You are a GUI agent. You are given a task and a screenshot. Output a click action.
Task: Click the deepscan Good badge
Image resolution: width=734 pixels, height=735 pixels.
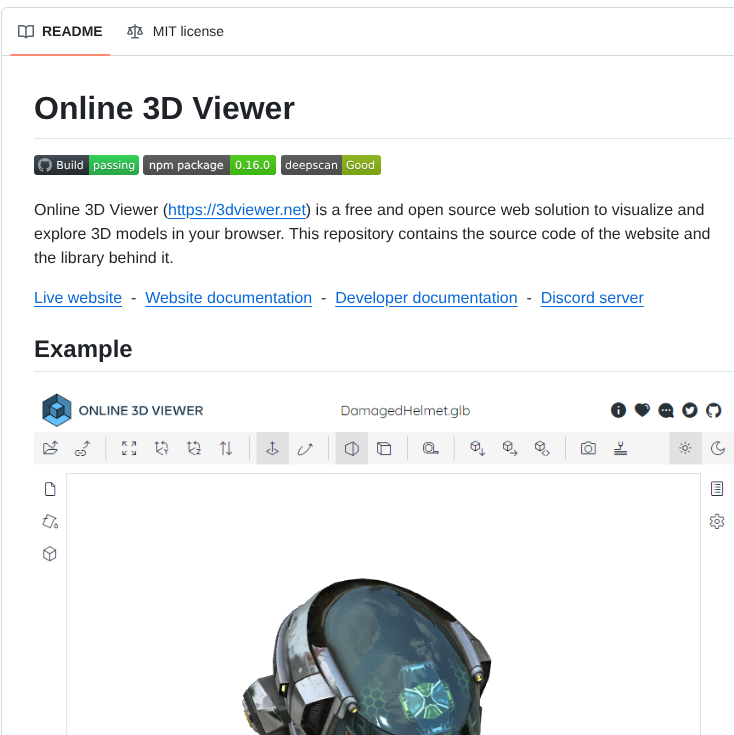331,165
